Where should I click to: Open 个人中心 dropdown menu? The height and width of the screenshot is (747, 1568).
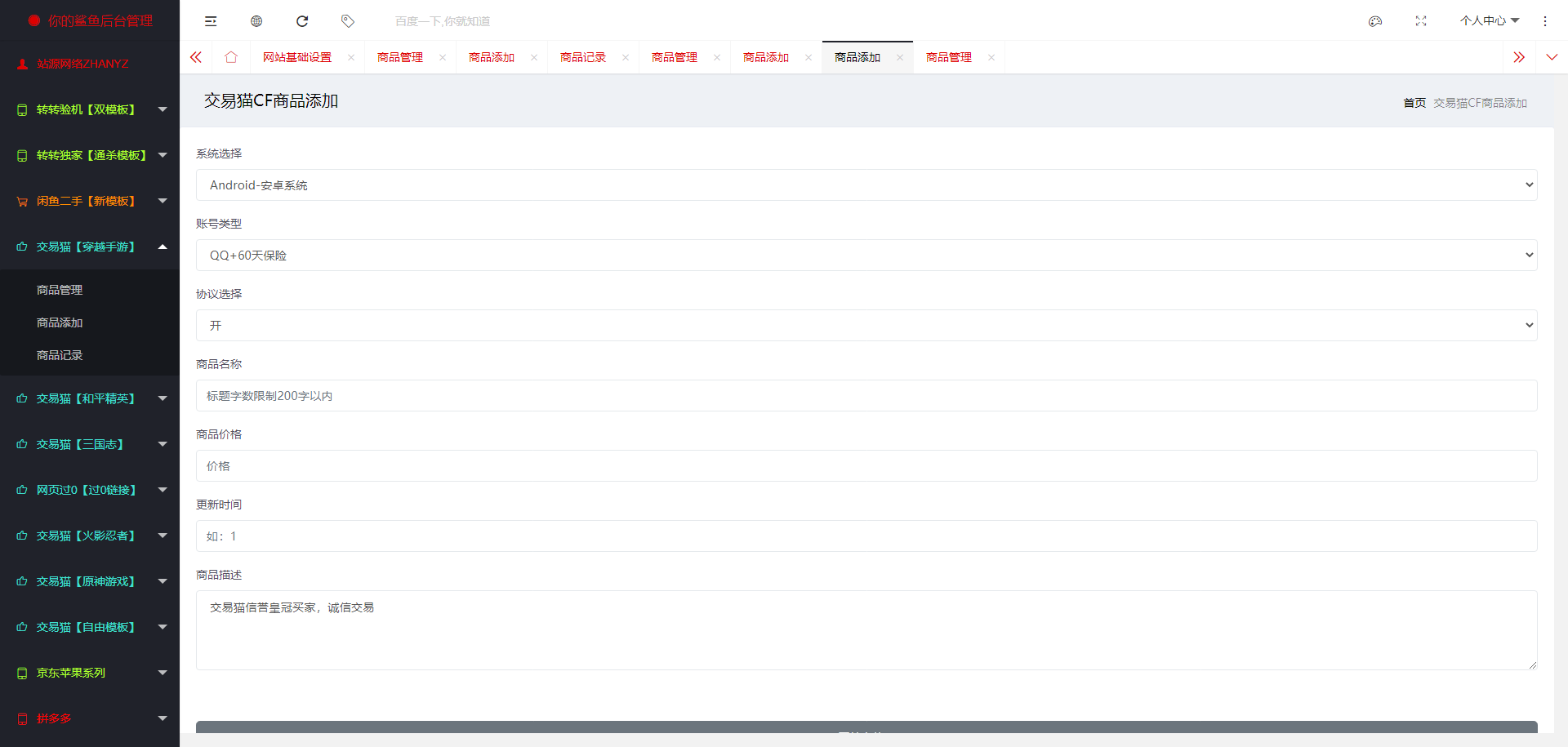1490,21
